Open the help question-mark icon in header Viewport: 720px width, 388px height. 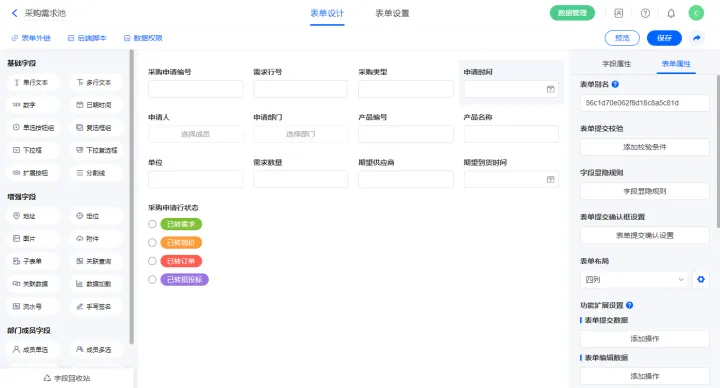coord(645,13)
